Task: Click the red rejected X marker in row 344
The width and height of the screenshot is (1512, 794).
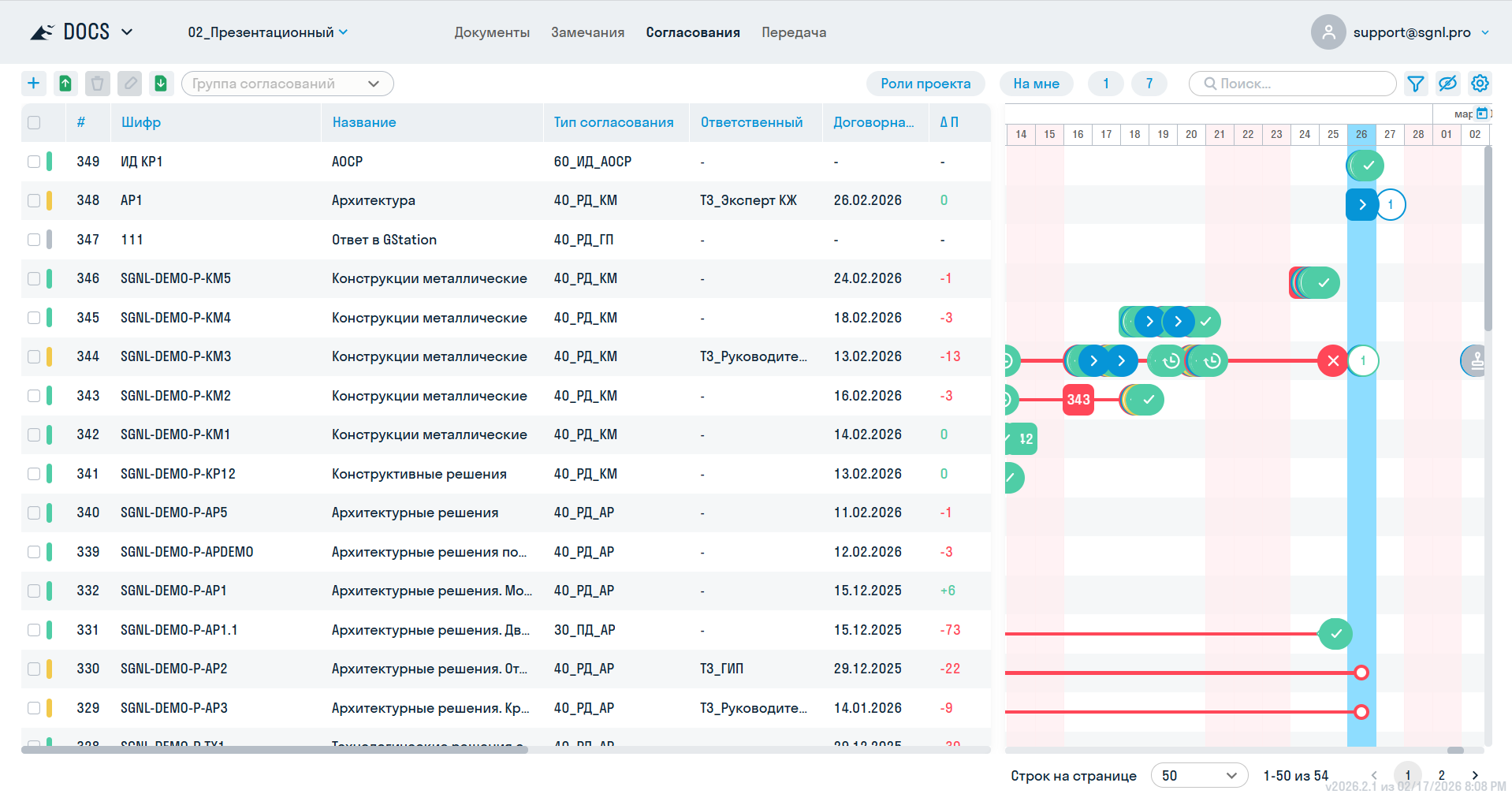Action: (1332, 361)
